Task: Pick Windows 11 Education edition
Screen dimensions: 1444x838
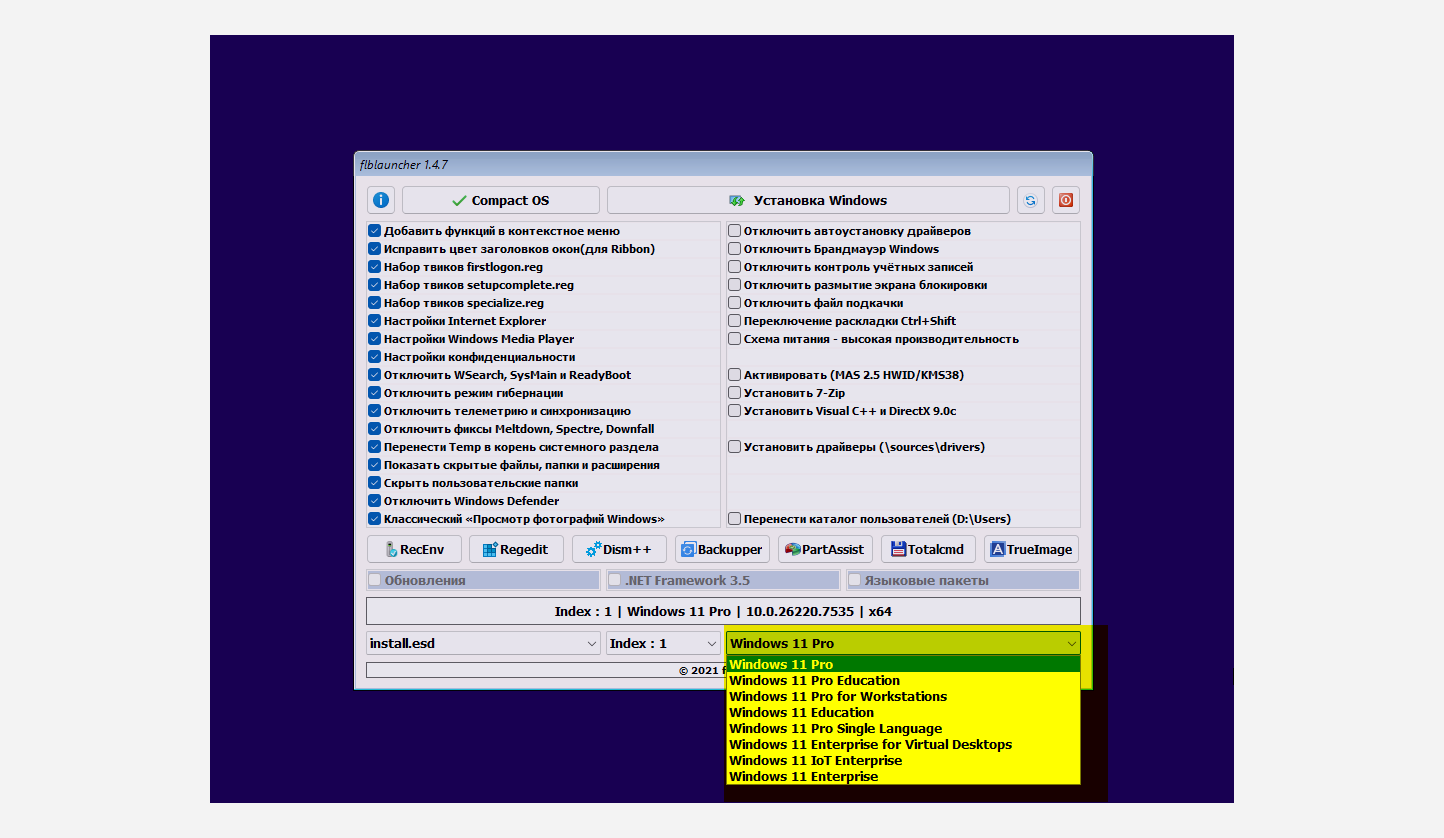Action: [903, 713]
